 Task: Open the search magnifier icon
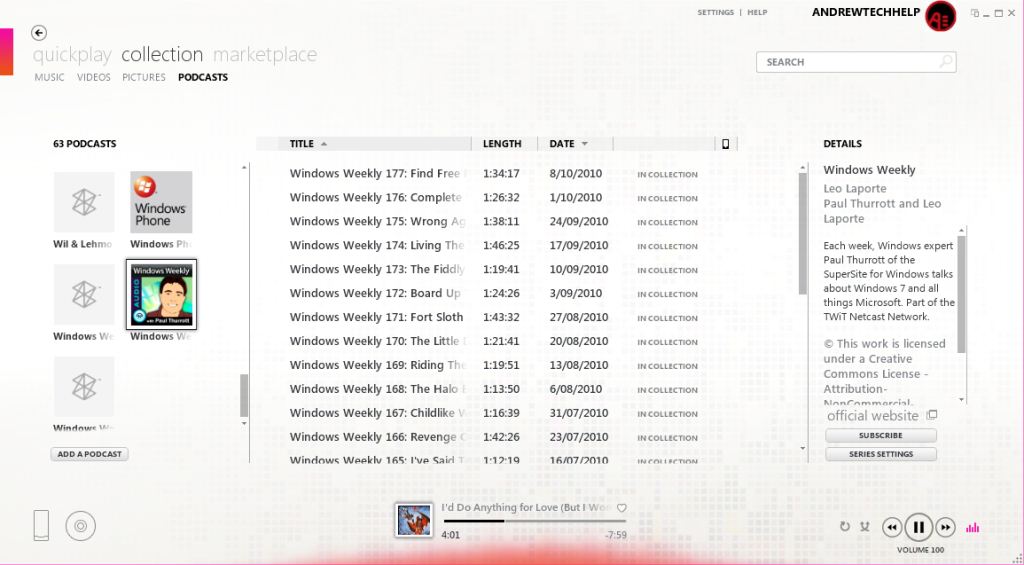[x=945, y=61]
